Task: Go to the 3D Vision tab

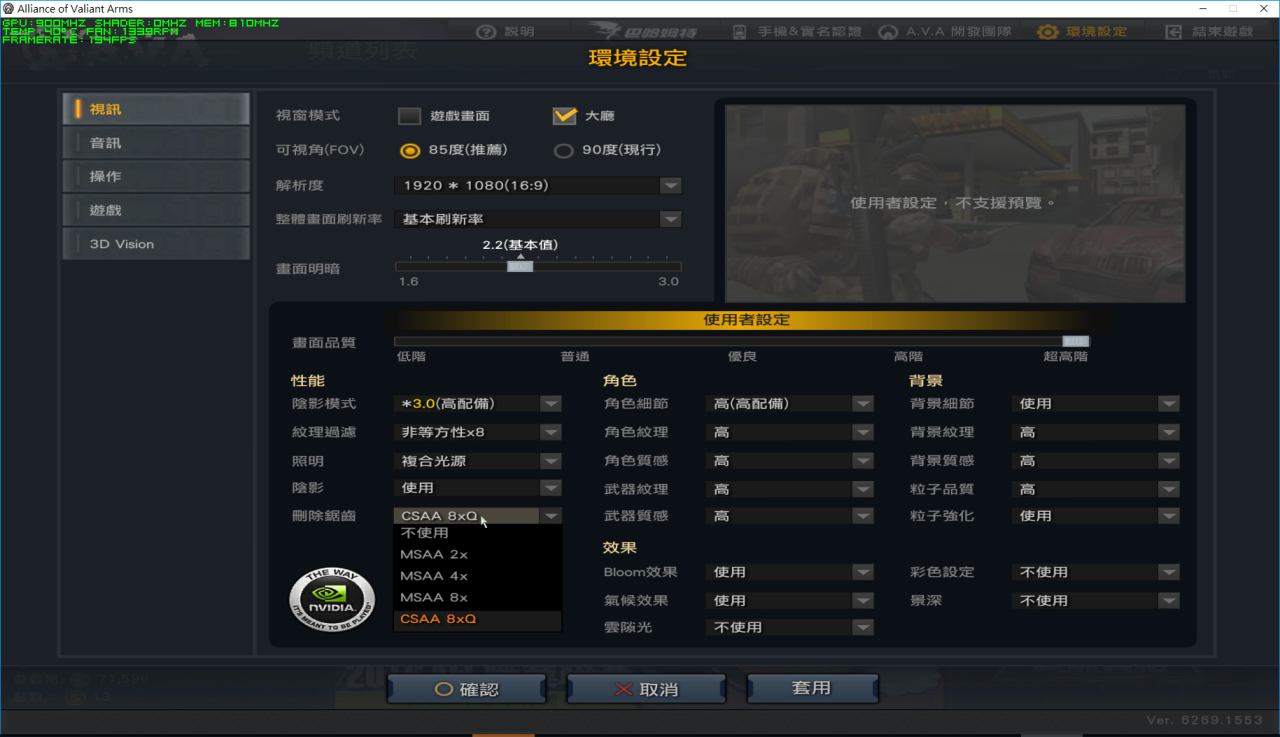Action: coord(156,244)
